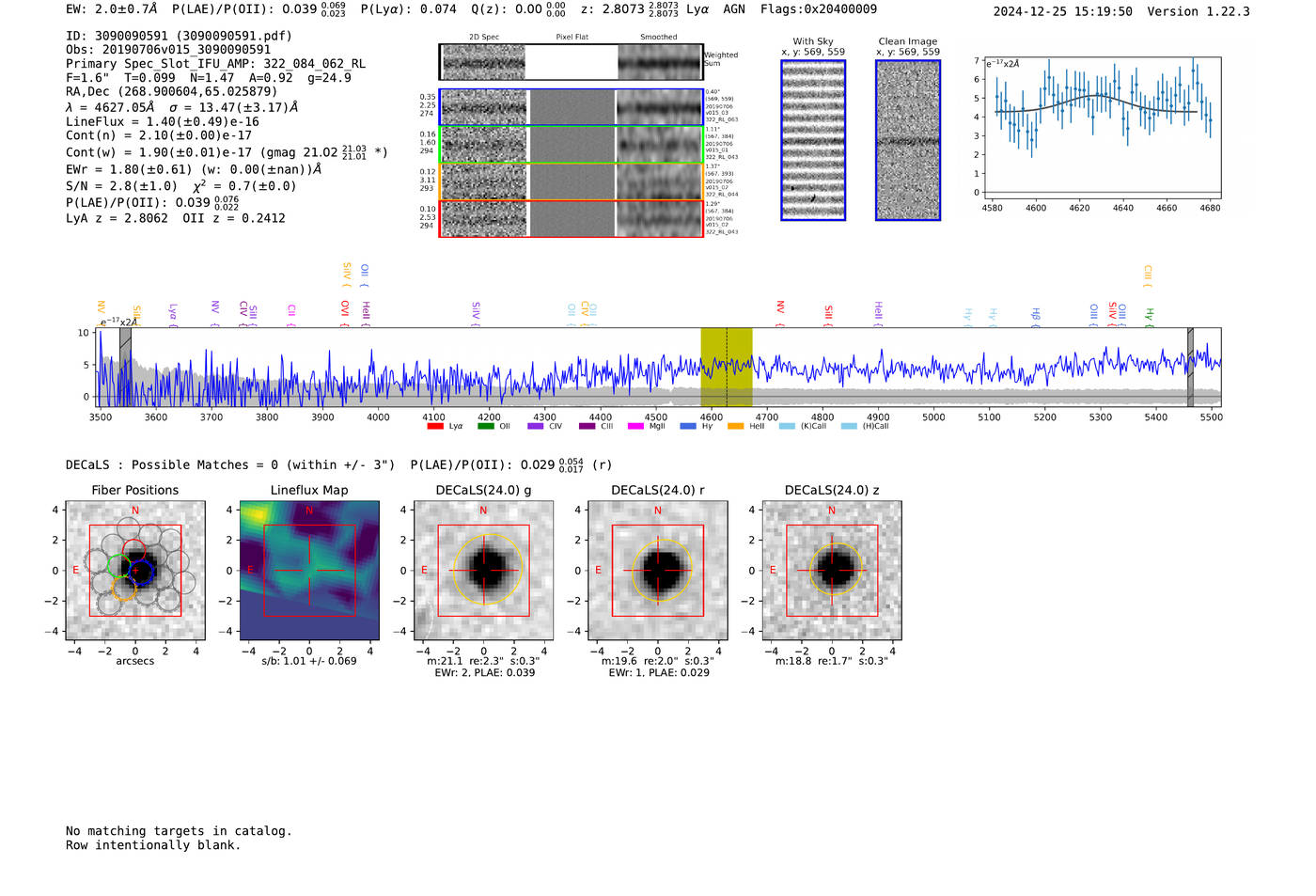Click the orange dashed fiber circle in Fiber Positions
The height and width of the screenshot is (896, 1316).
click(x=125, y=589)
